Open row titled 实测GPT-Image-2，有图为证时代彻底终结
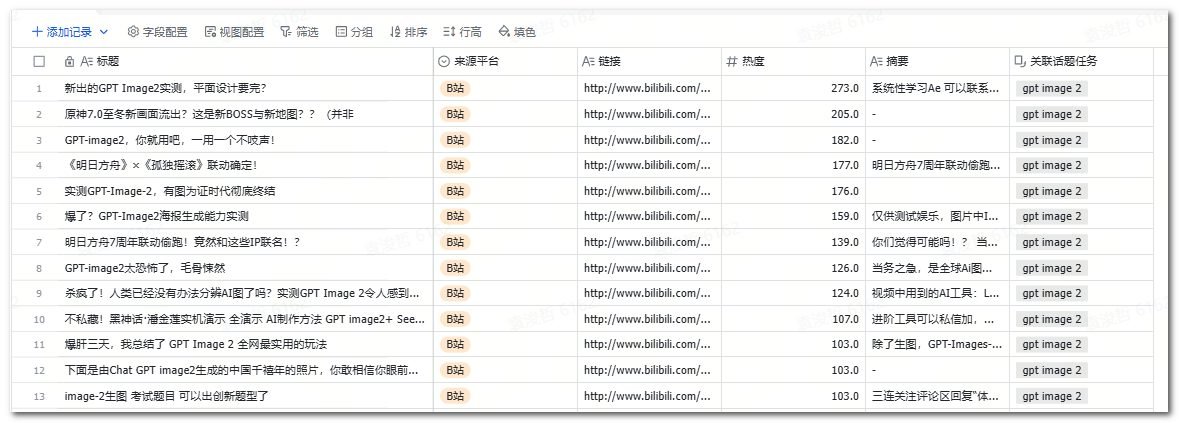Screen dimensions: 1179x423 click(x=170, y=191)
